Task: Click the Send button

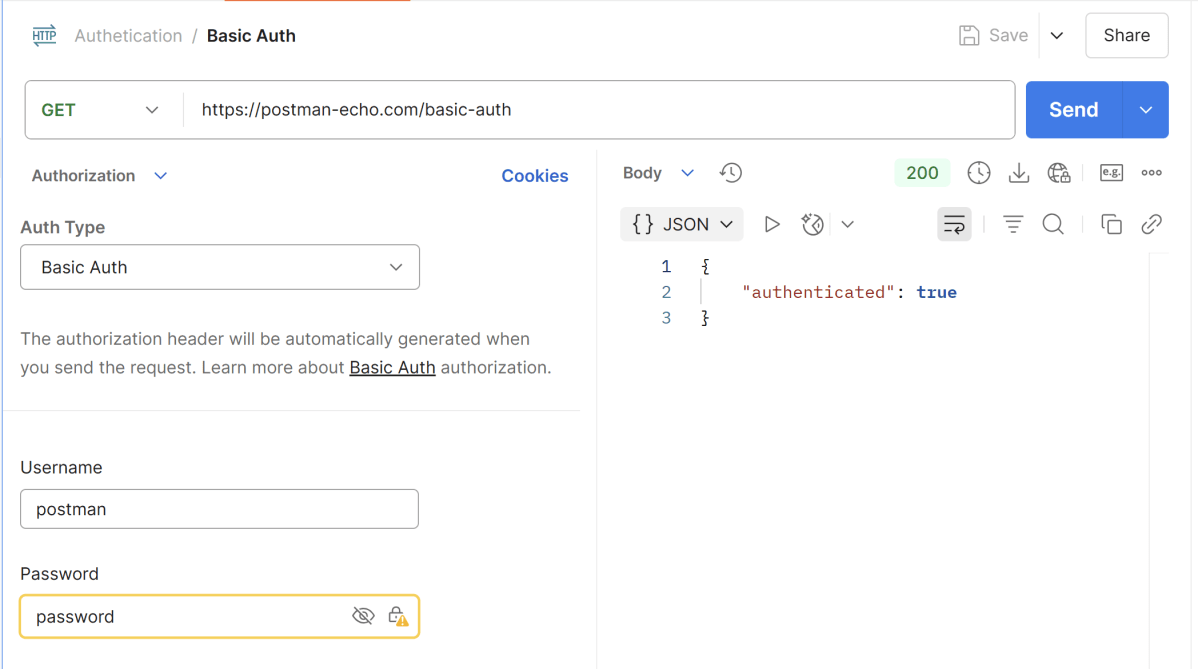Action: (1073, 110)
